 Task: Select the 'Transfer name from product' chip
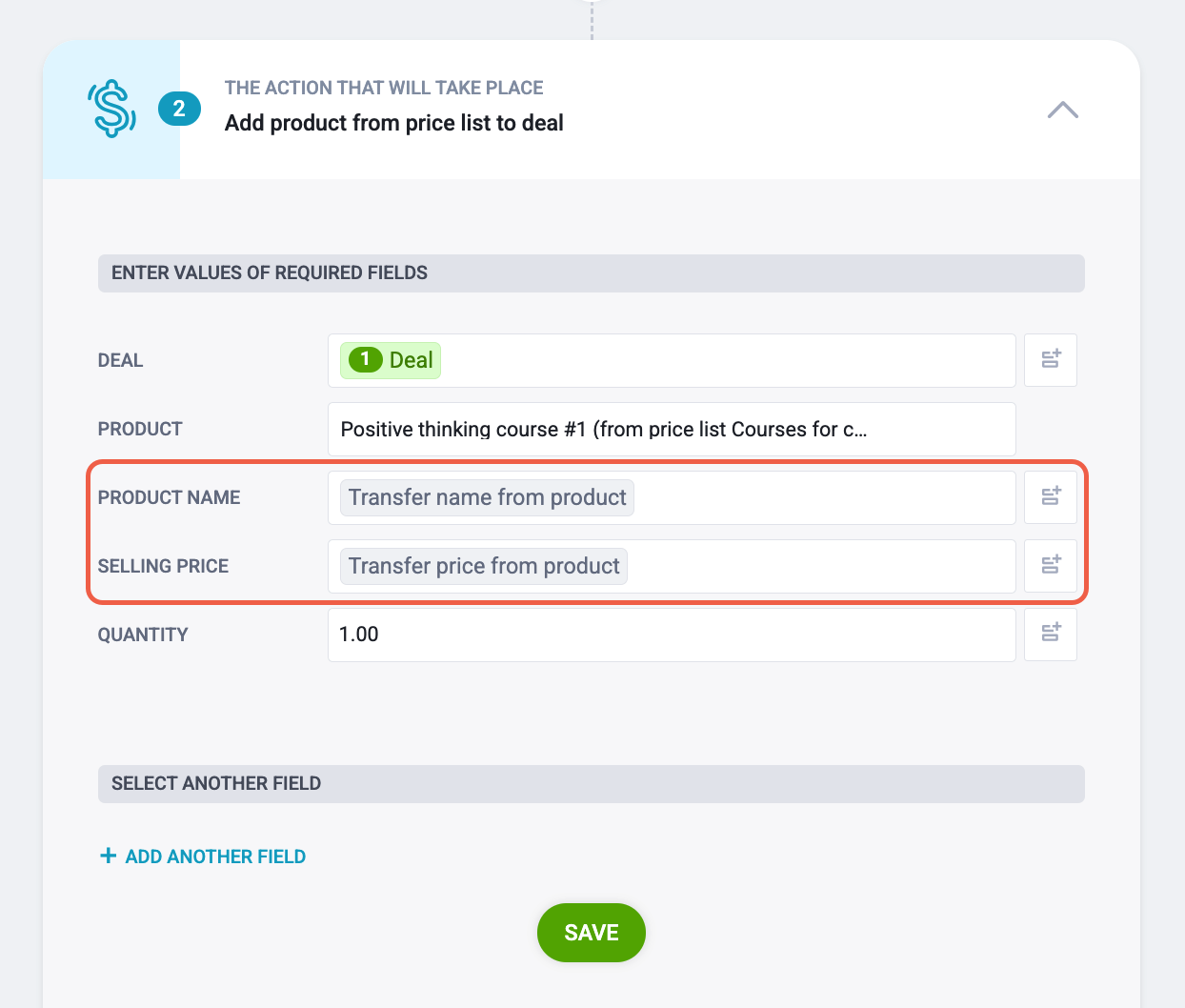coord(487,497)
